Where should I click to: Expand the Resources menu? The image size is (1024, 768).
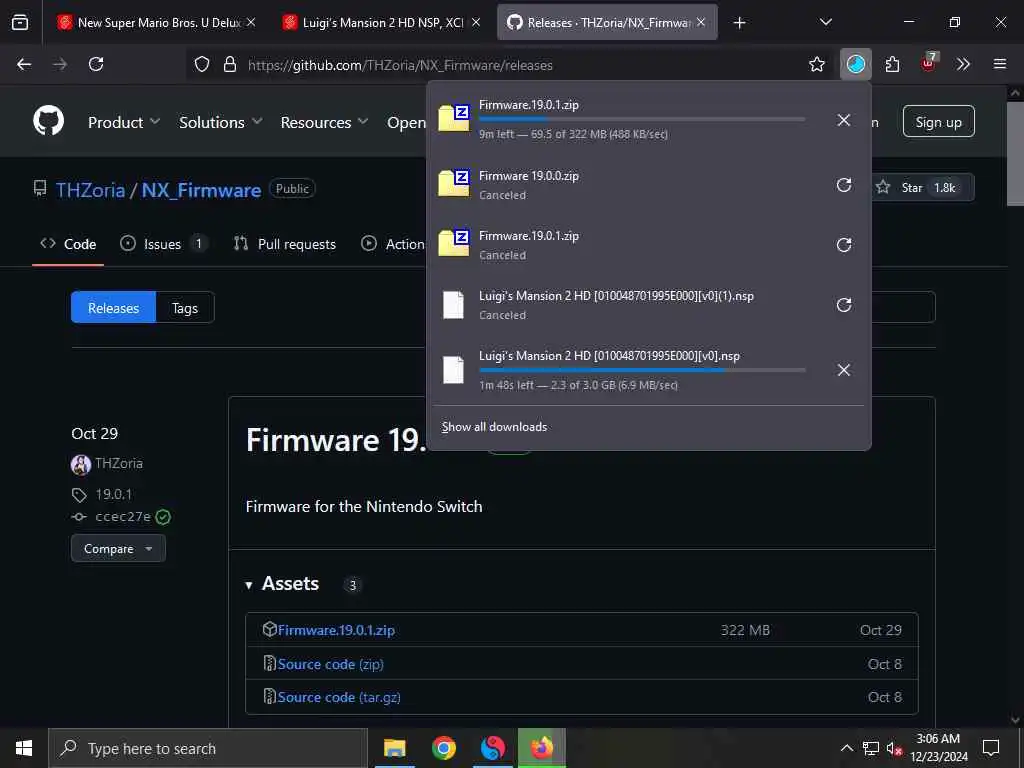coord(325,122)
